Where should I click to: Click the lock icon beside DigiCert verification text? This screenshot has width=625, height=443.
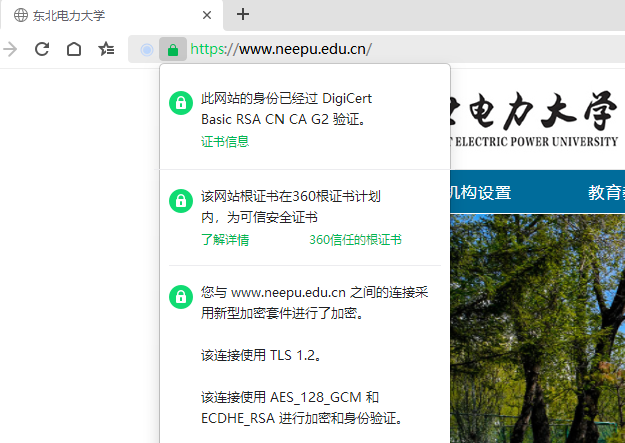coord(181,103)
